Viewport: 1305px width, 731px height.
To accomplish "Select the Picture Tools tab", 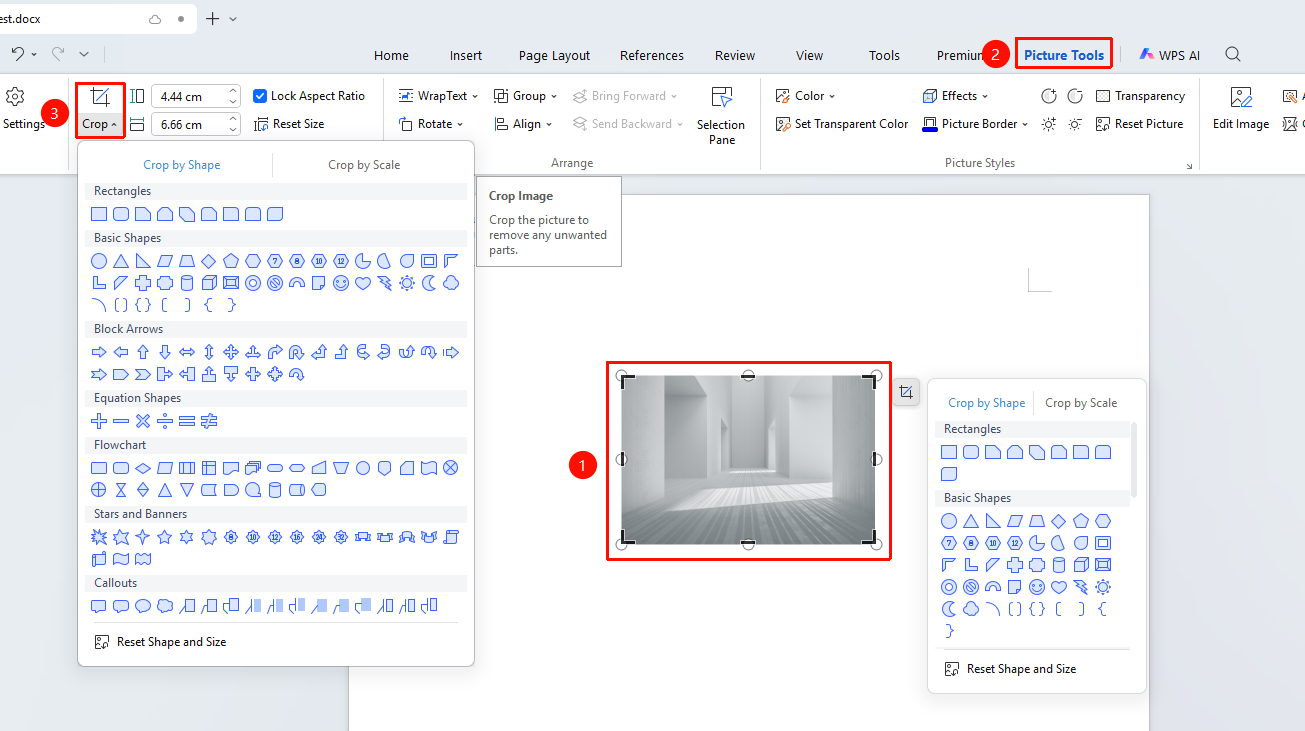I will pyautogui.click(x=1064, y=55).
